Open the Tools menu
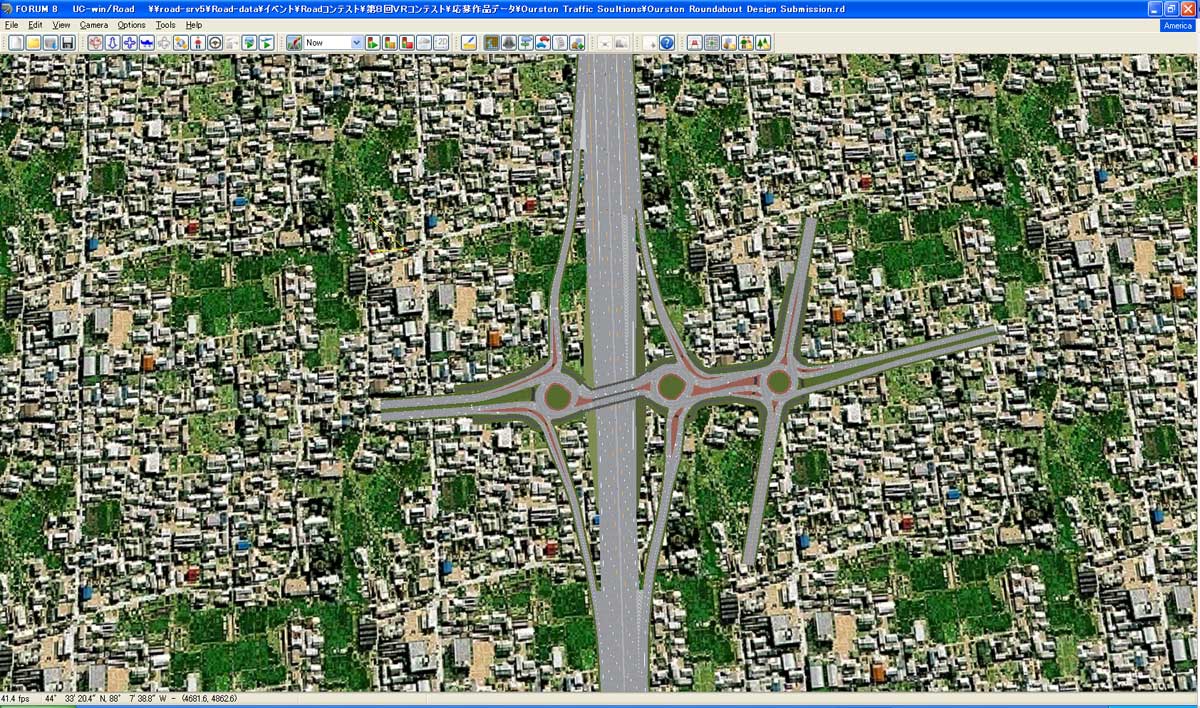Image resolution: width=1200 pixels, height=708 pixels. [165, 24]
